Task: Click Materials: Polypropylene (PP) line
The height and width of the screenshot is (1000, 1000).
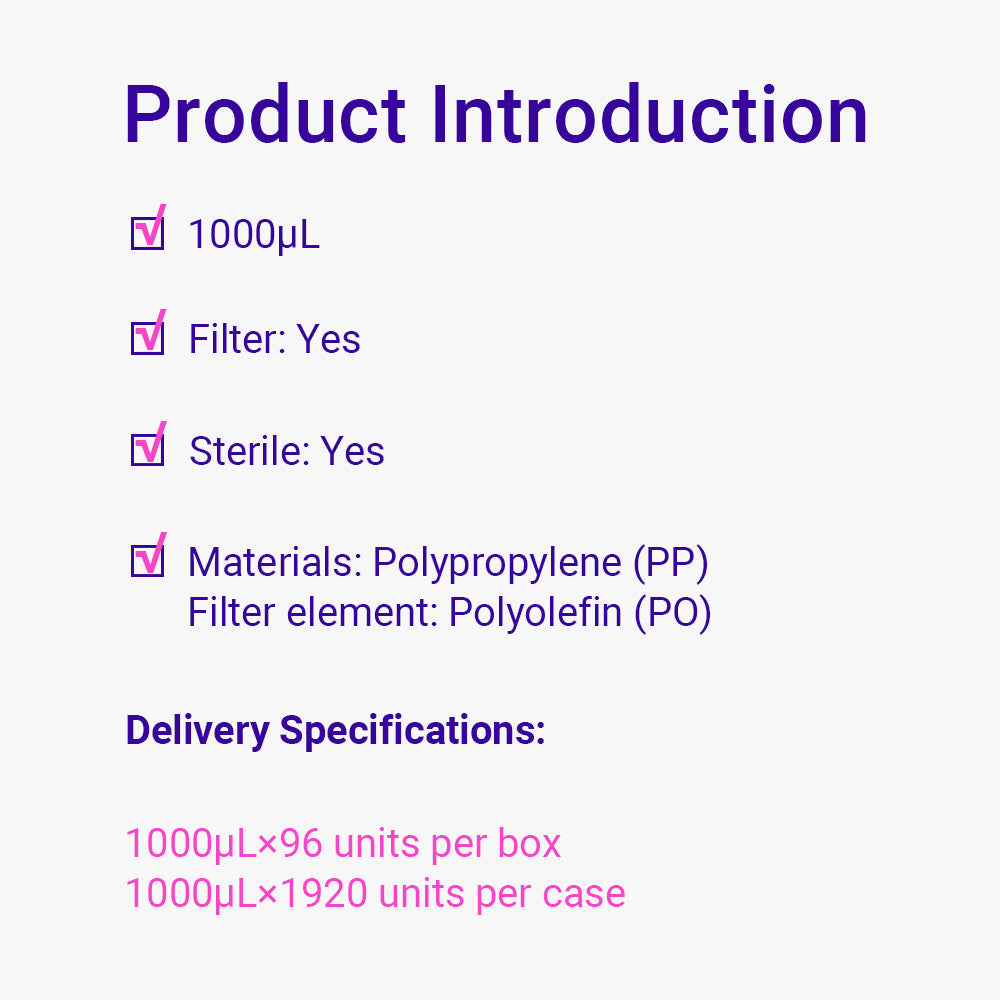Action: pyautogui.click(x=448, y=563)
